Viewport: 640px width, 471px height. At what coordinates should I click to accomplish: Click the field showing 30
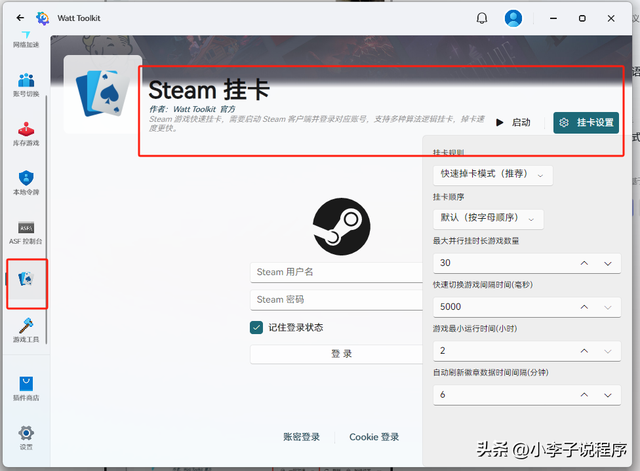tap(527, 263)
